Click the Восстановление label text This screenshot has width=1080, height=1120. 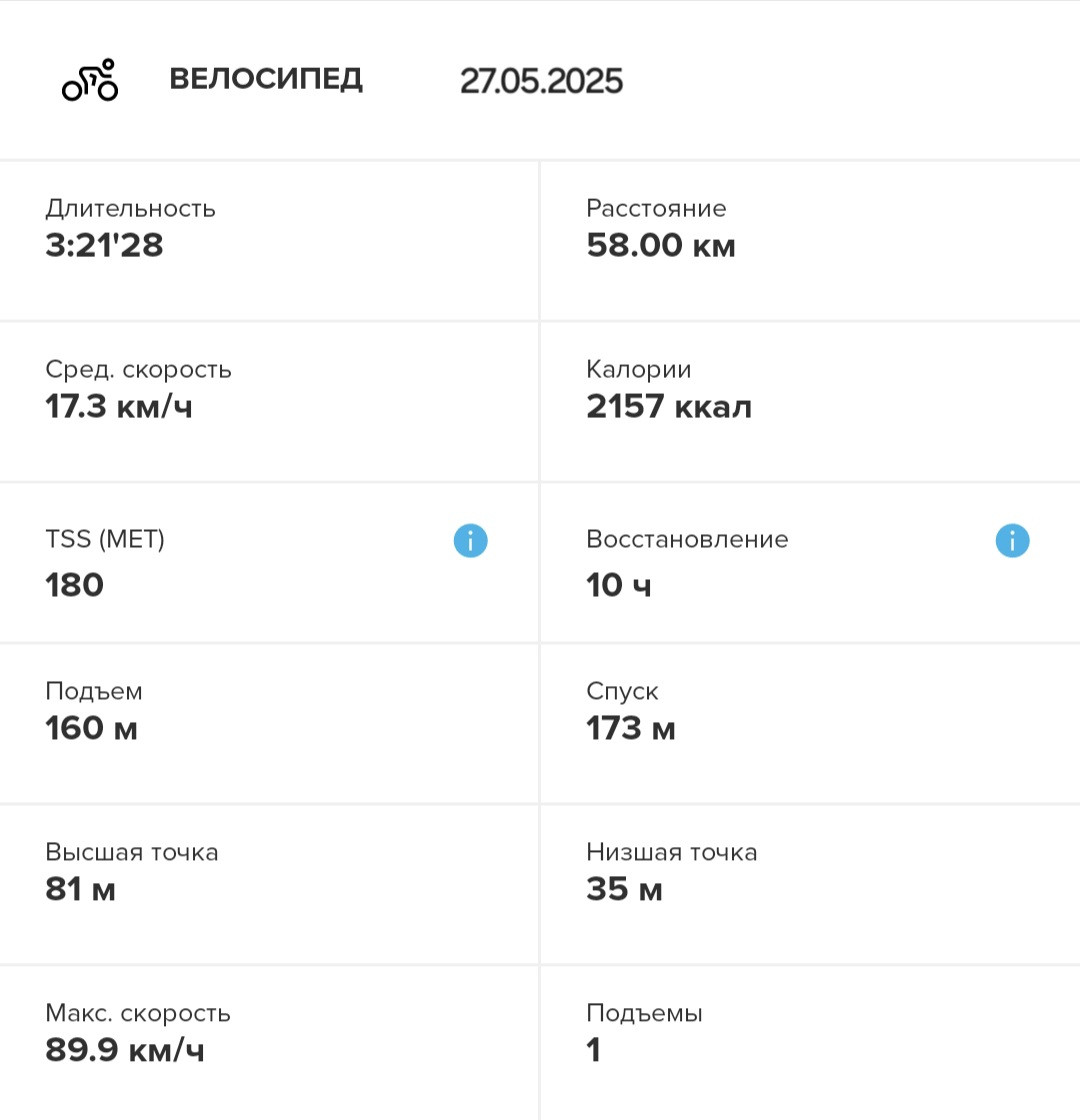point(687,539)
